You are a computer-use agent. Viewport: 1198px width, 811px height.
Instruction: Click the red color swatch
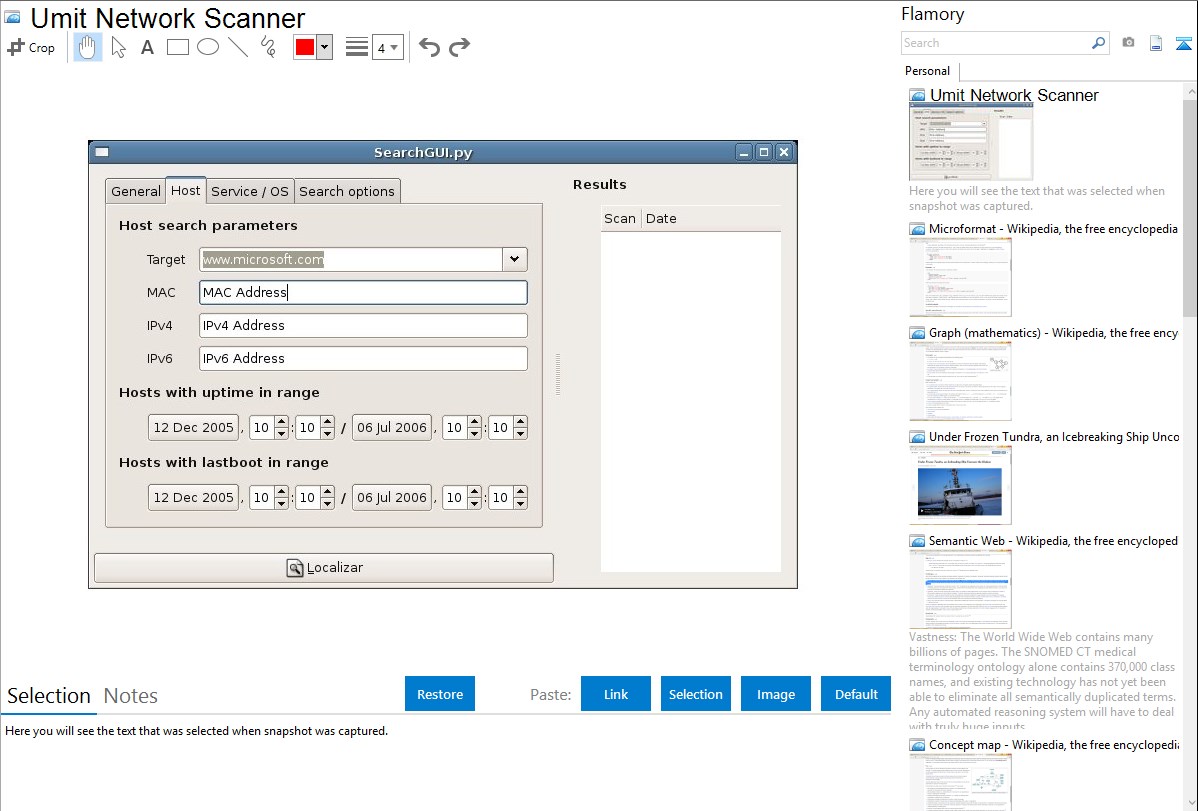tap(305, 47)
